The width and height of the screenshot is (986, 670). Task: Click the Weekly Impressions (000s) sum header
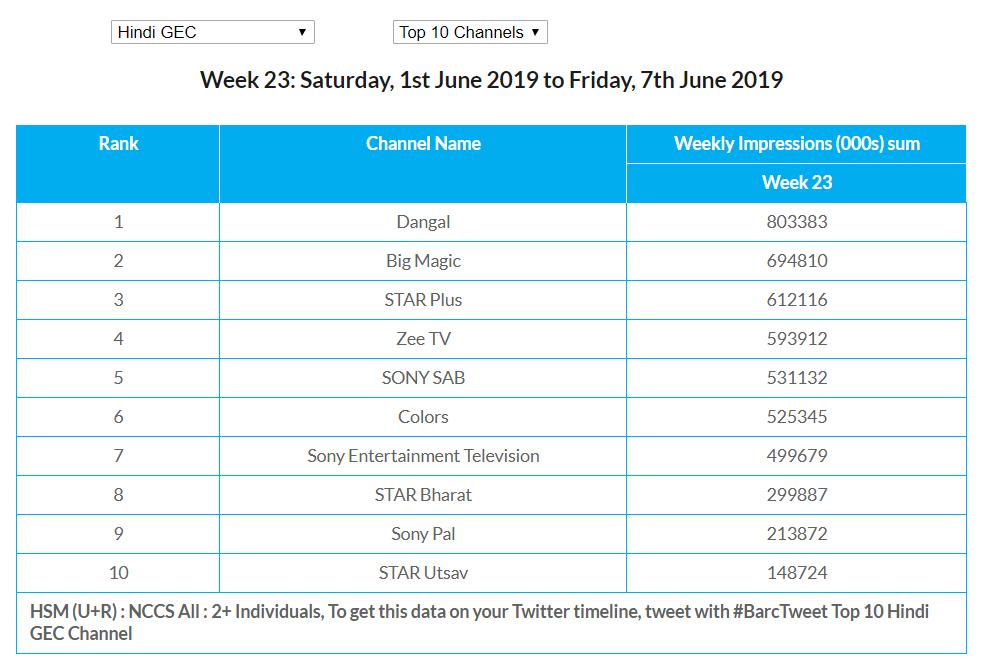(796, 144)
